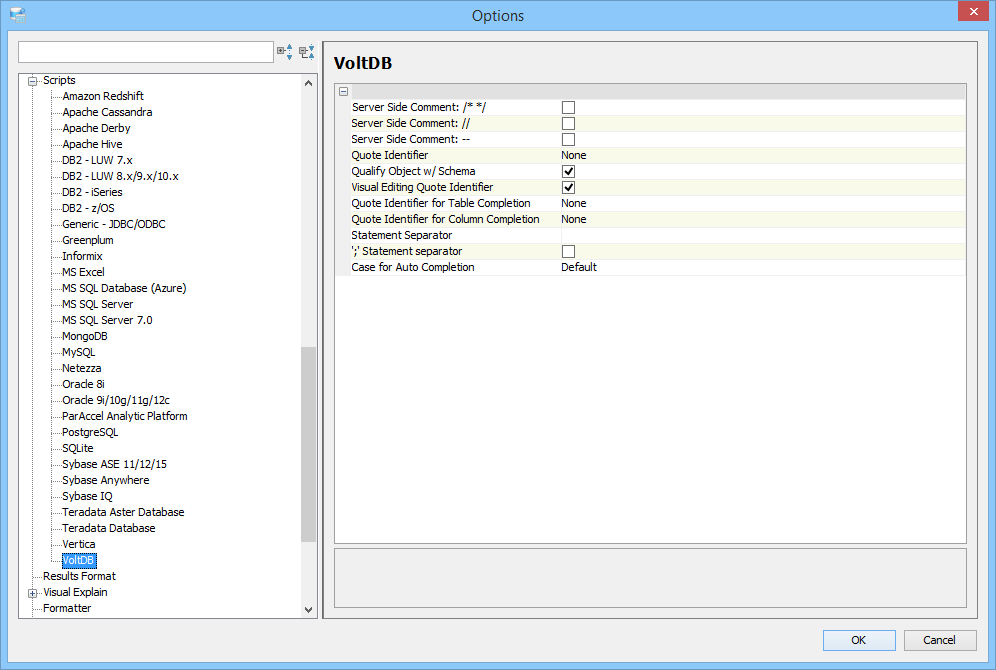The image size is (996, 670).
Task: Select DB2 - iSeries
Action: (x=92, y=192)
